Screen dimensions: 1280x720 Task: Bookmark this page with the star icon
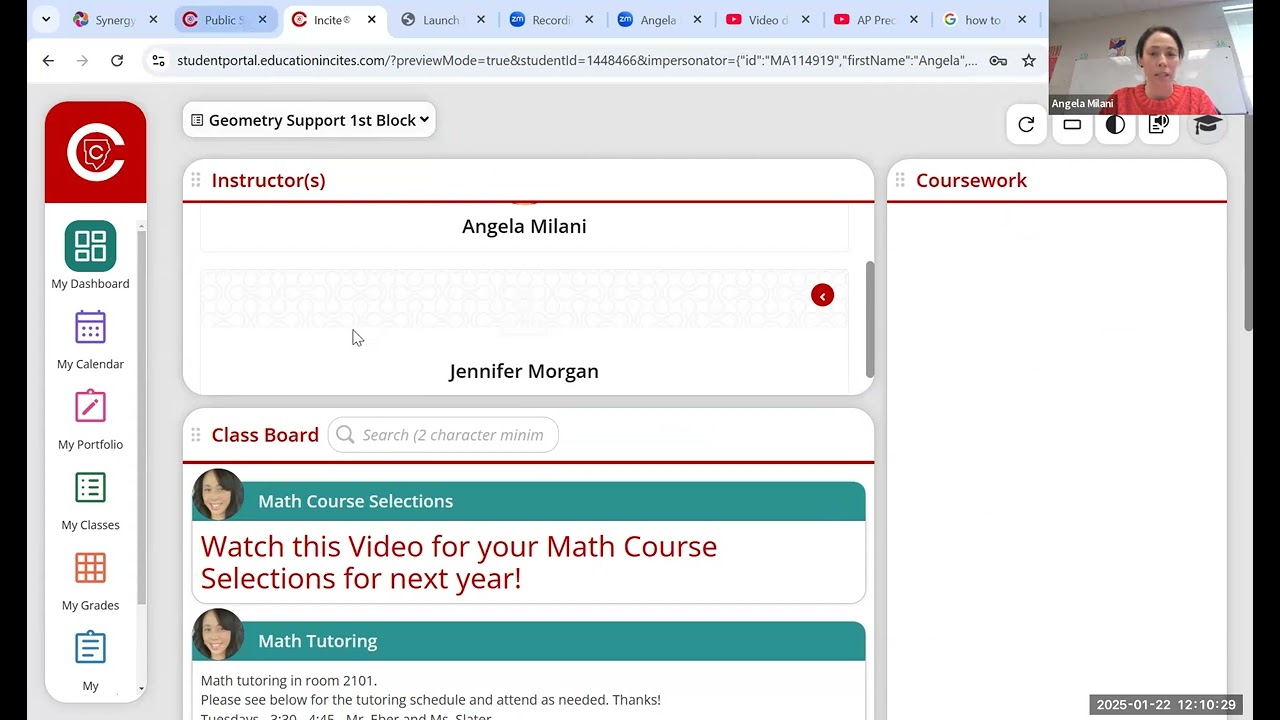coord(1029,60)
